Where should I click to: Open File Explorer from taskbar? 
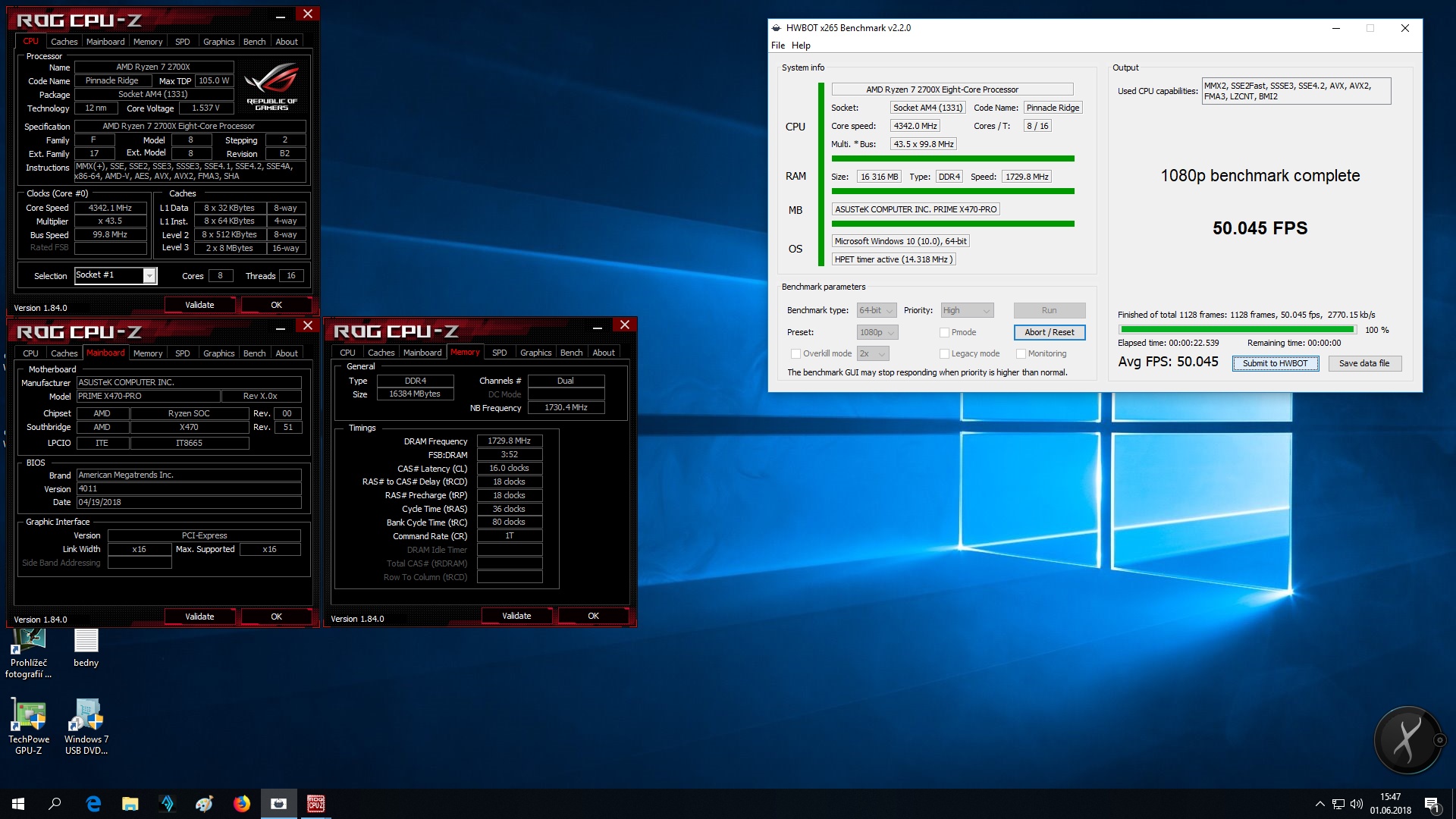130,804
